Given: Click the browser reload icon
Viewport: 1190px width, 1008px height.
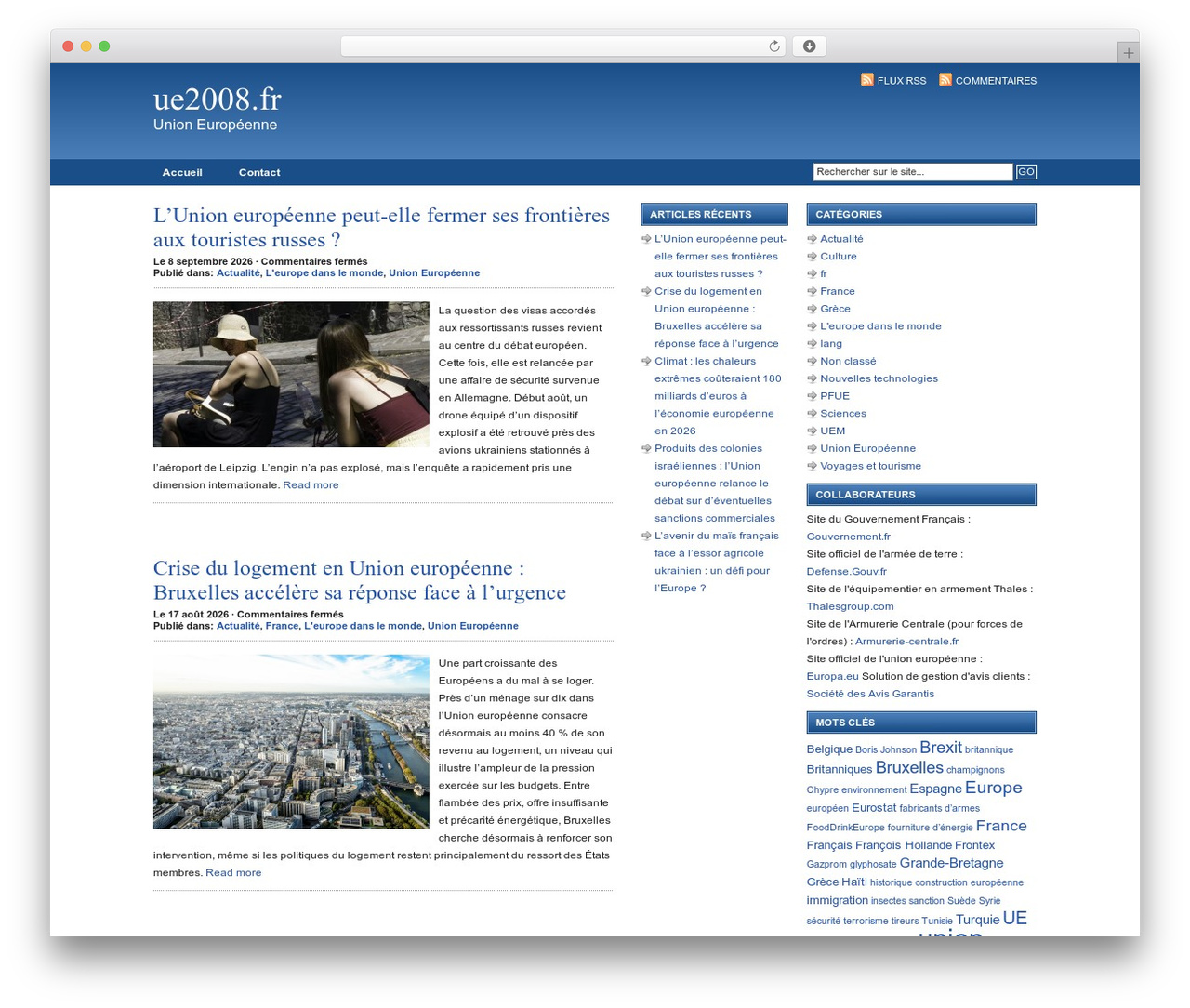Looking at the screenshot, I should (x=774, y=46).
